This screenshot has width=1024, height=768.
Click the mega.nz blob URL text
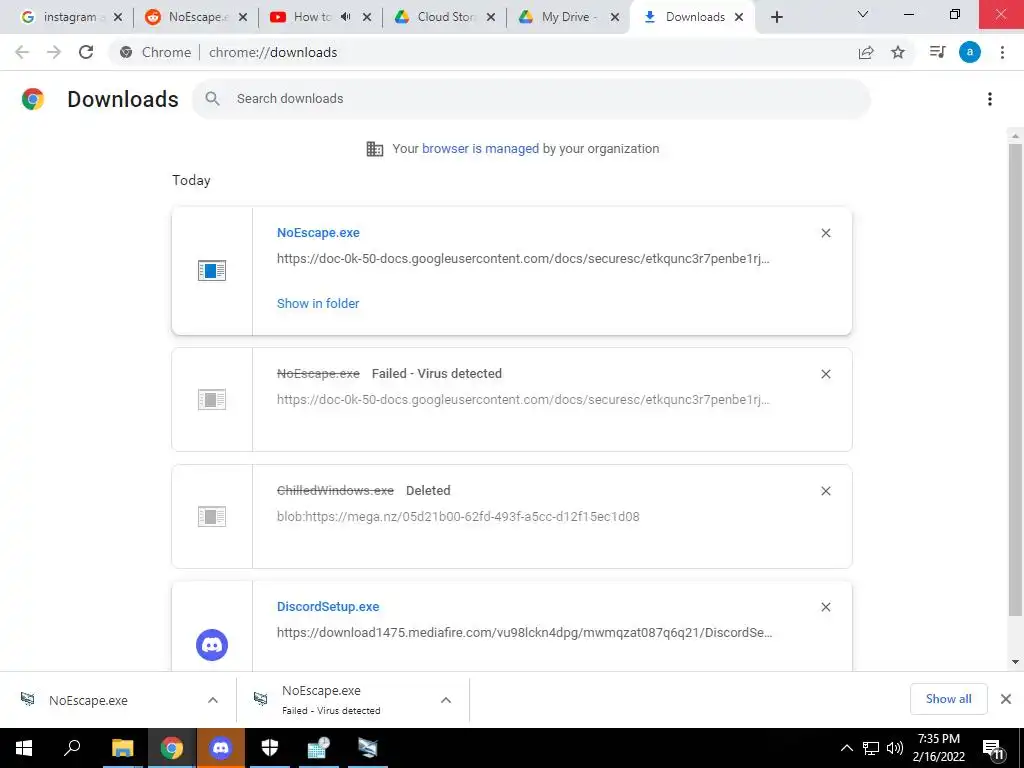458,517
